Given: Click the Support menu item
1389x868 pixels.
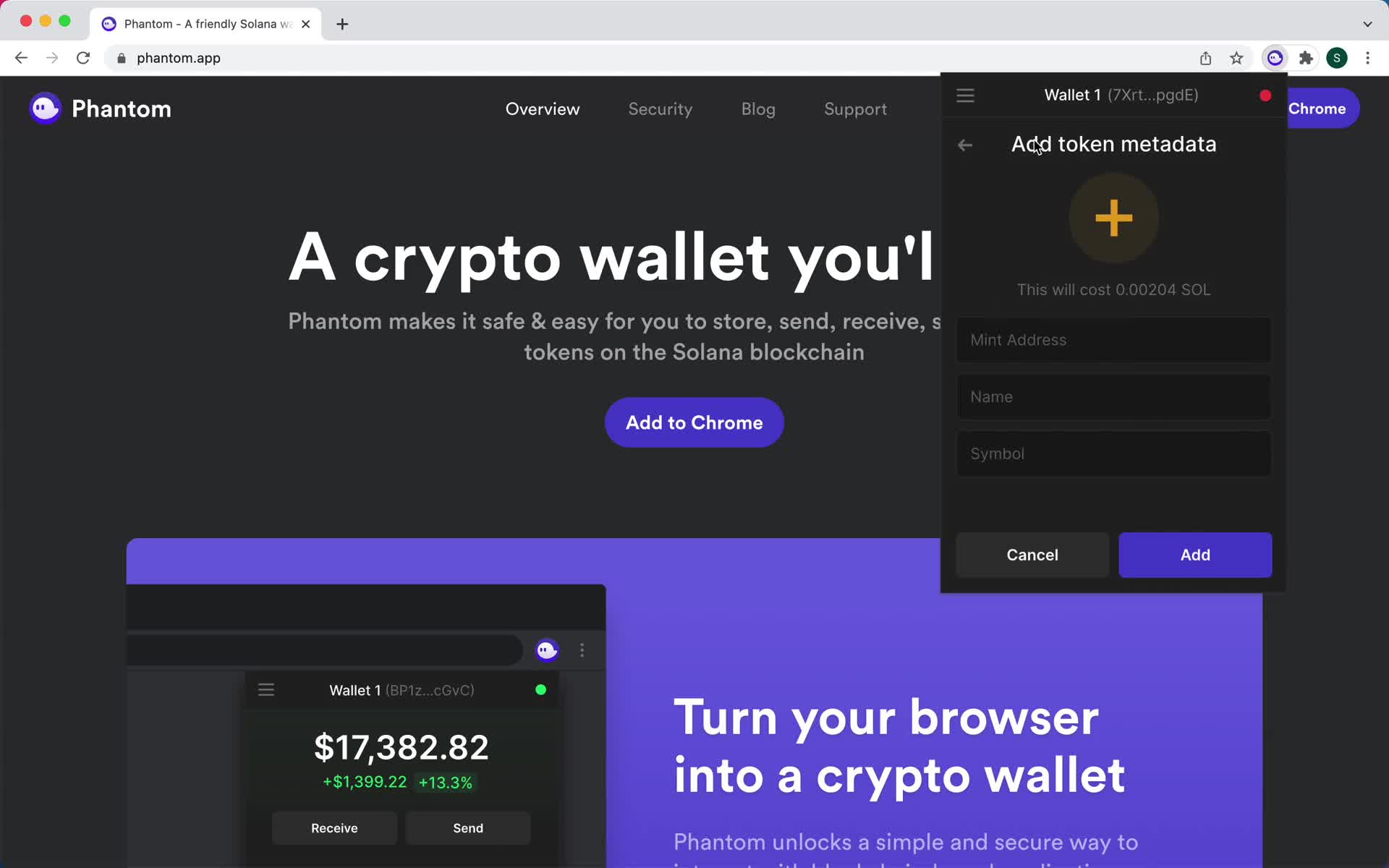Looking at the screenshot, I should pyautogui.click(x=855, y=108).
